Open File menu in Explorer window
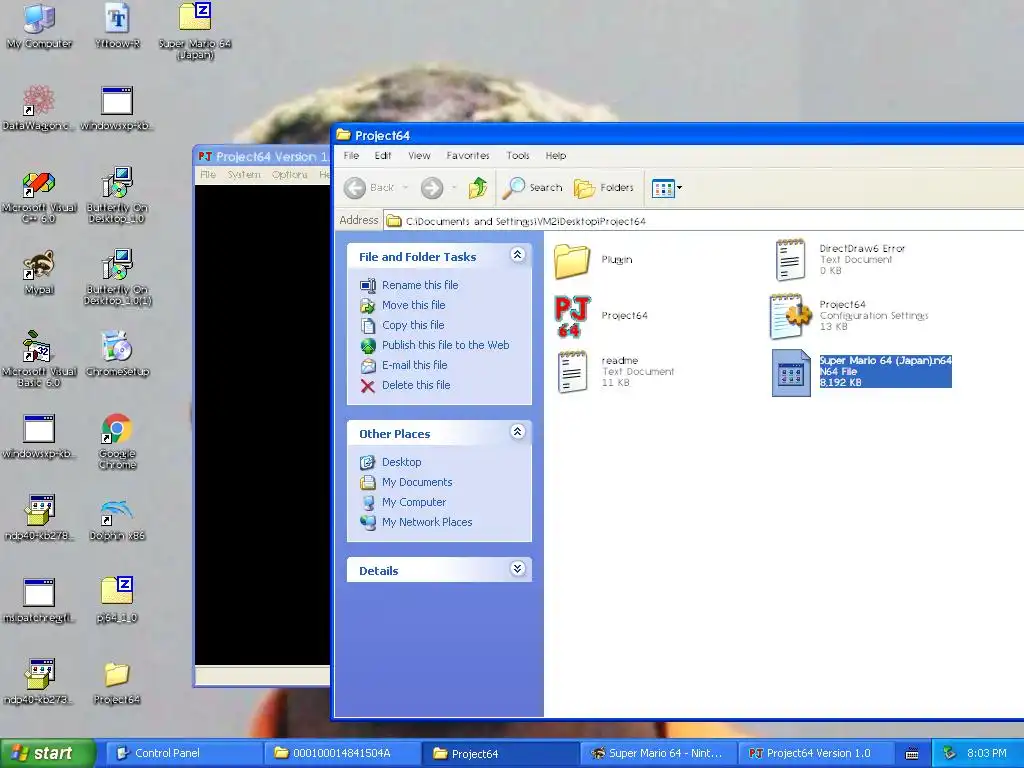Viewport: 1024px width, 768px height. coord(351,155)
